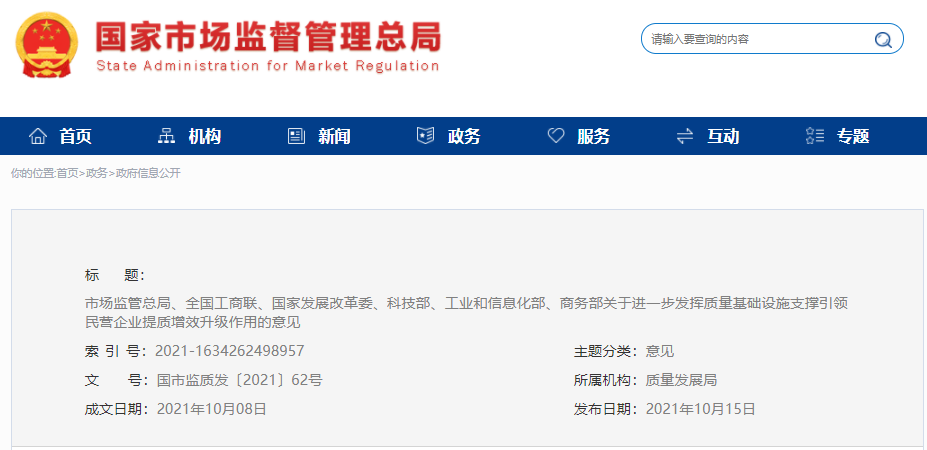Click the 国家市场监督管理总局 site title

pyautogui.click(x=268, y=38)
